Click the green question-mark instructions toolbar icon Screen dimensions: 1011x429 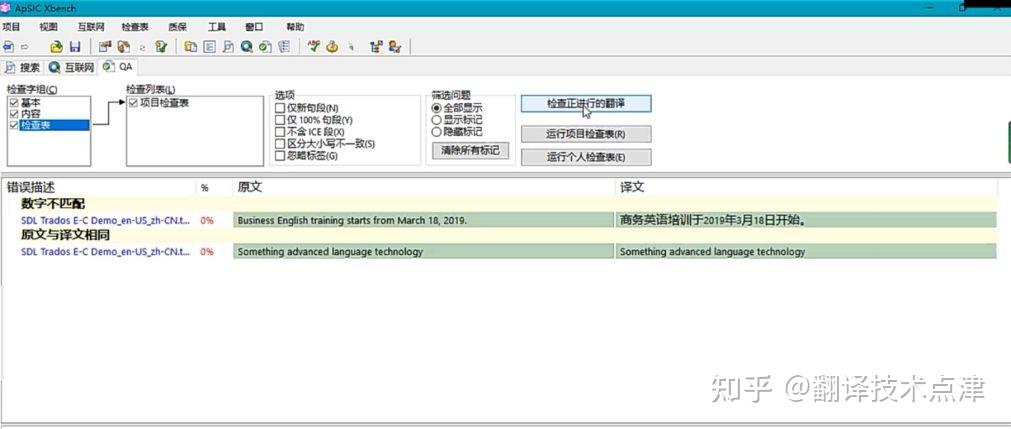[x=161, y=46]
